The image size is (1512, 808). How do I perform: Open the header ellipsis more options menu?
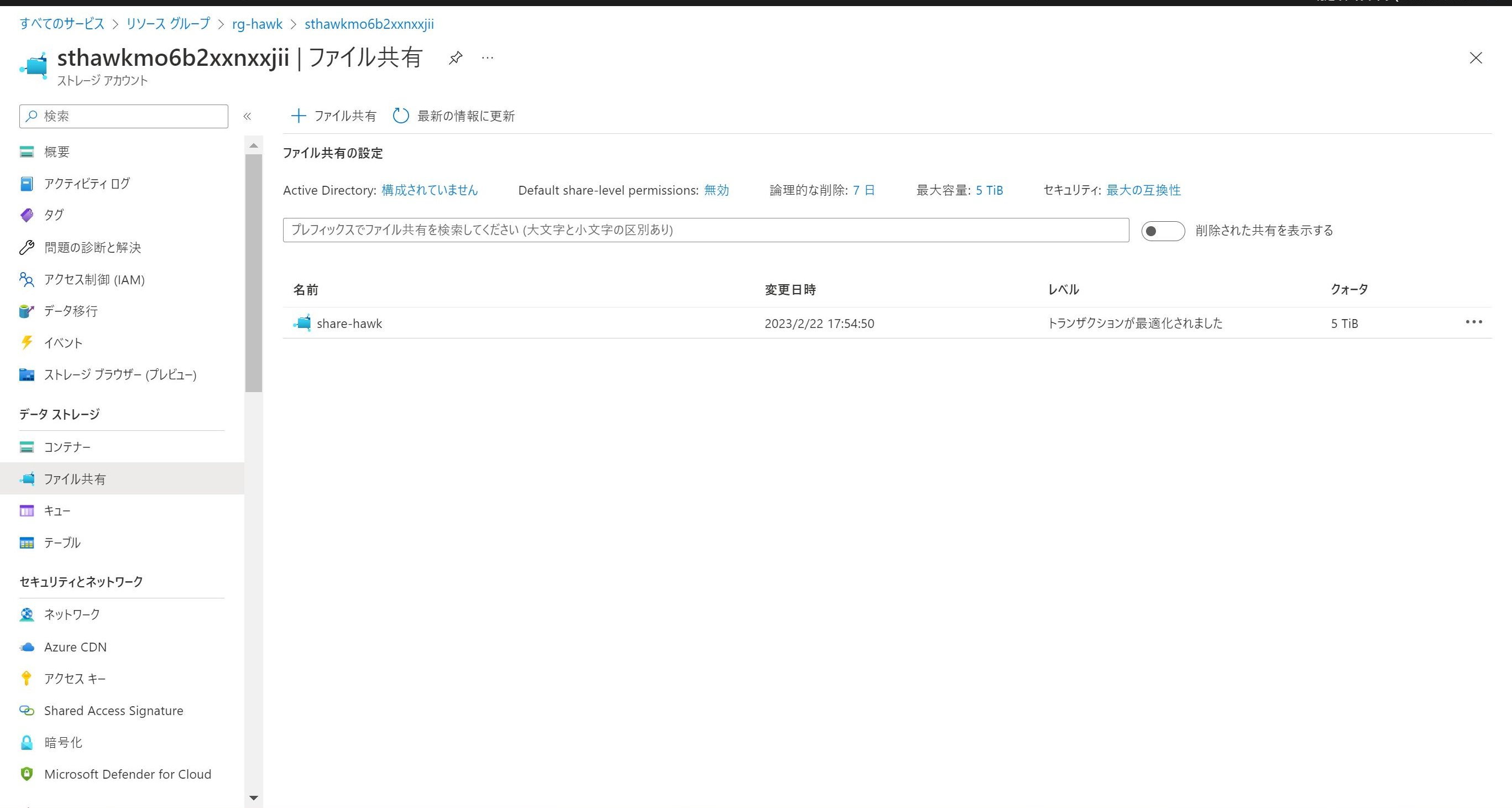(487, 58)
